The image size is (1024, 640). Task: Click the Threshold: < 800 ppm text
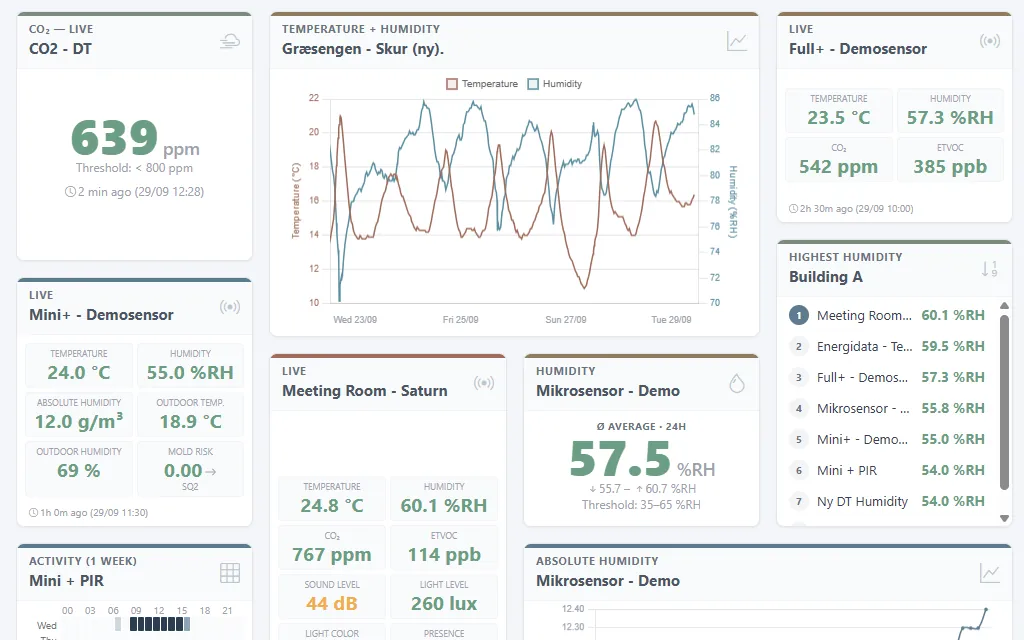[x=134, y=168]
